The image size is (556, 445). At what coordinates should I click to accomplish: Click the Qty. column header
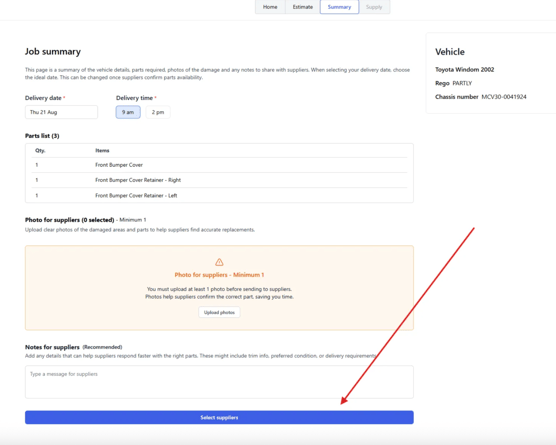(40, 150)
